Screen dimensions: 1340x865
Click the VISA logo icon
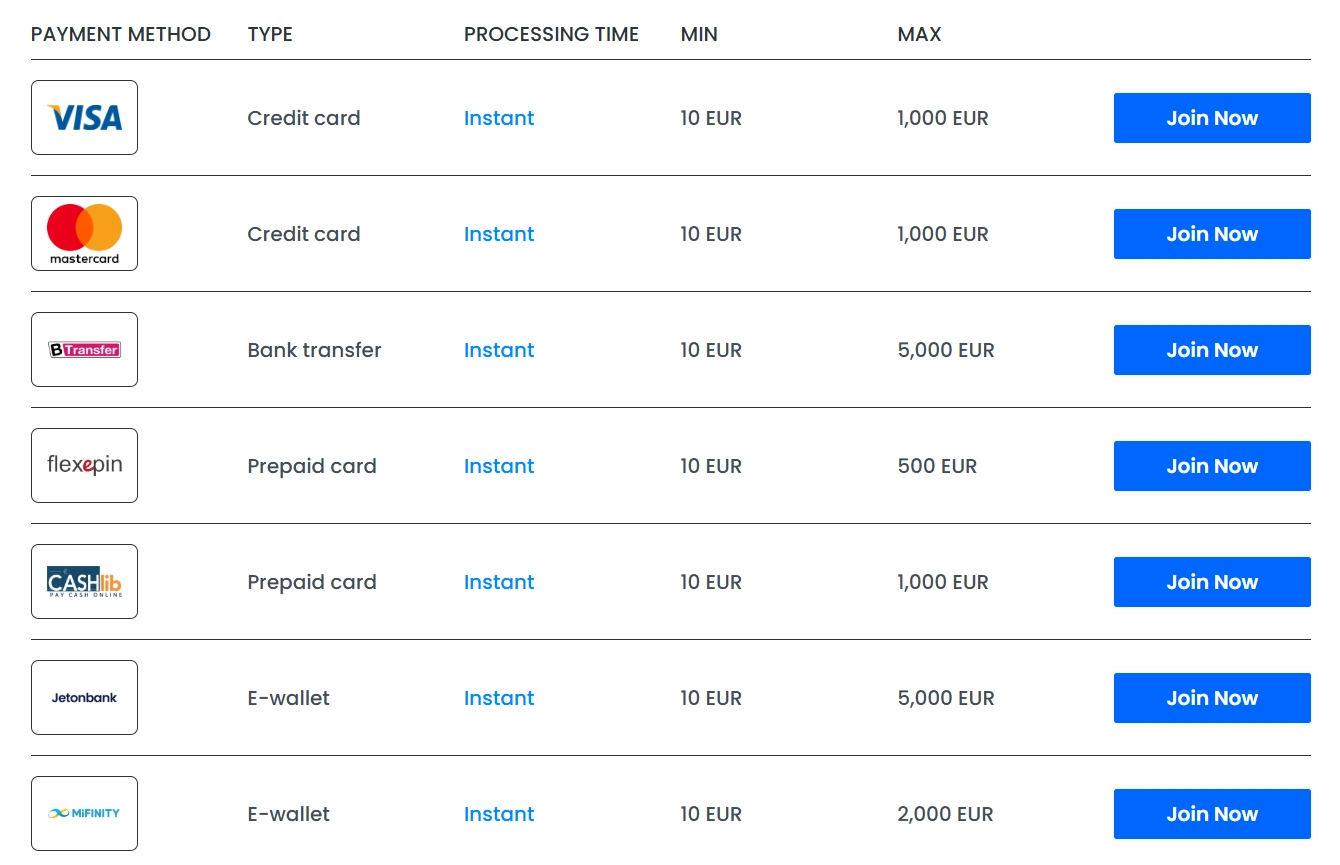point(84,118)
